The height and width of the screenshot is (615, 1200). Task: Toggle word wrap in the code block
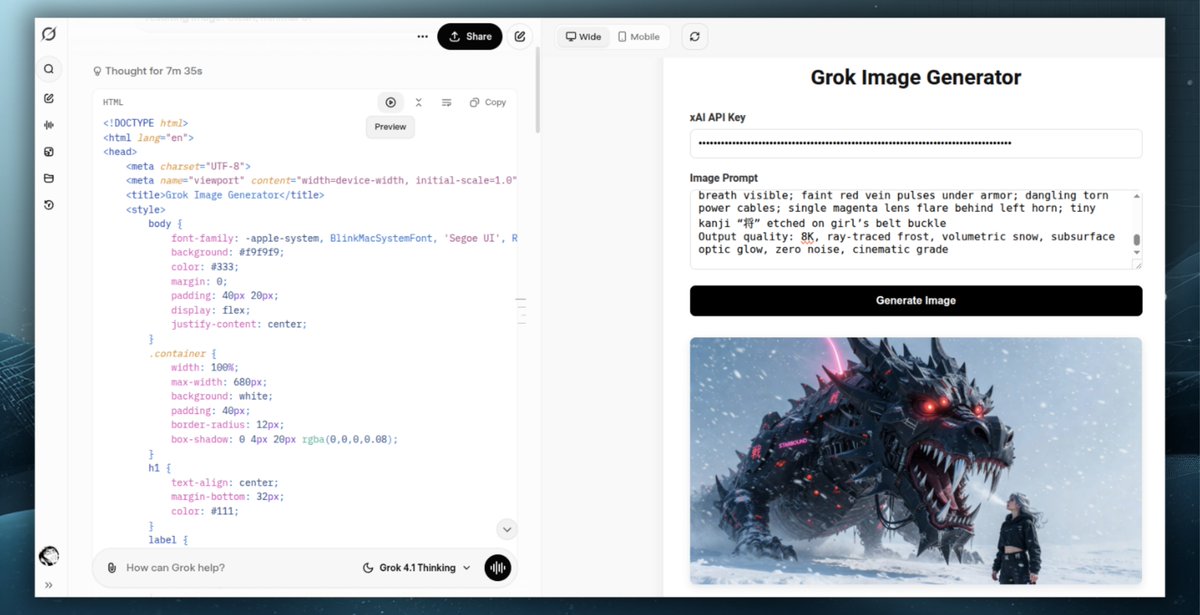(446, 102)
